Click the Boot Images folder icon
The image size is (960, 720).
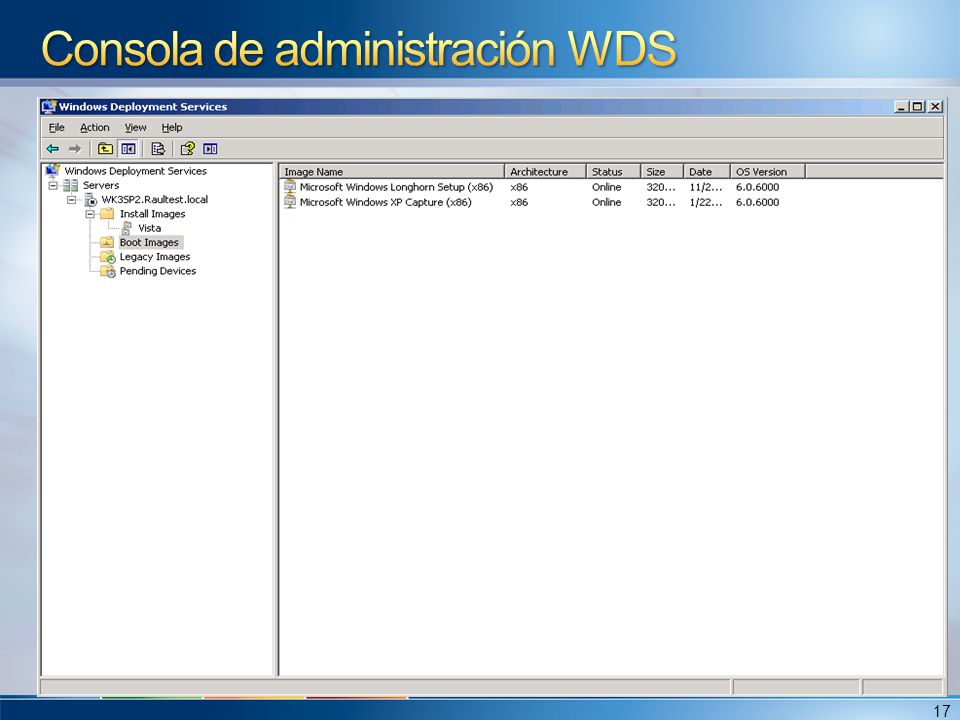click(x=107, y=242)
